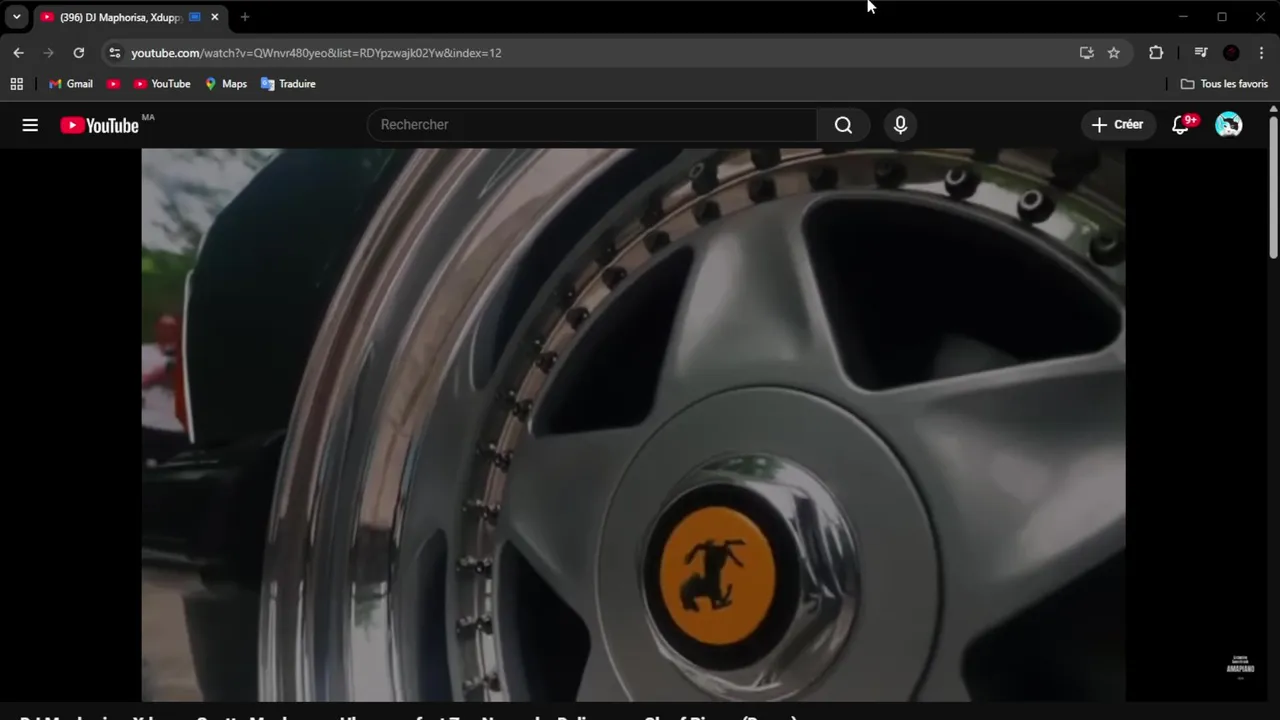Open the Créer button
This screenshot has height=720, width=1280.
click(x=1117, y=125)
